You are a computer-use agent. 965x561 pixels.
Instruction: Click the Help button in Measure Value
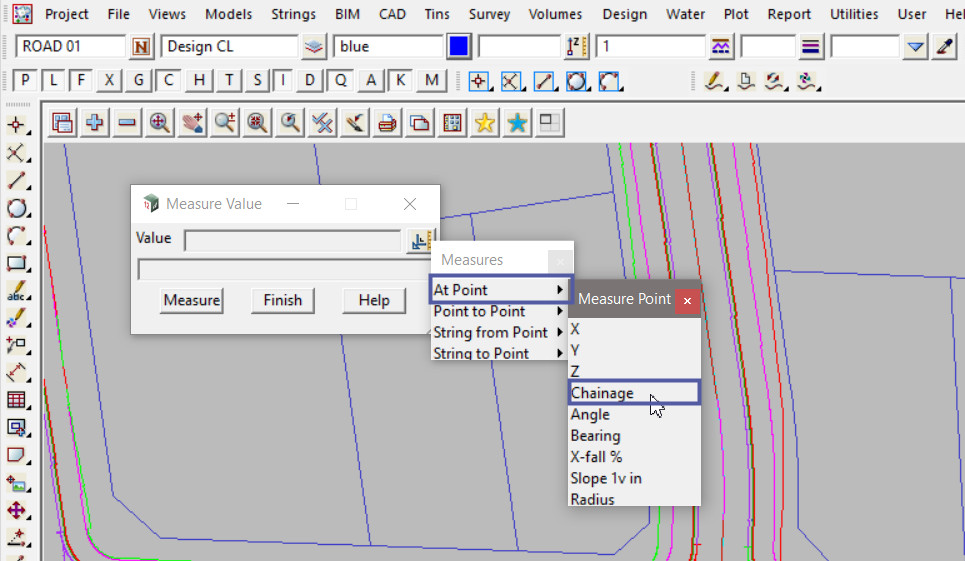point(374,300)
